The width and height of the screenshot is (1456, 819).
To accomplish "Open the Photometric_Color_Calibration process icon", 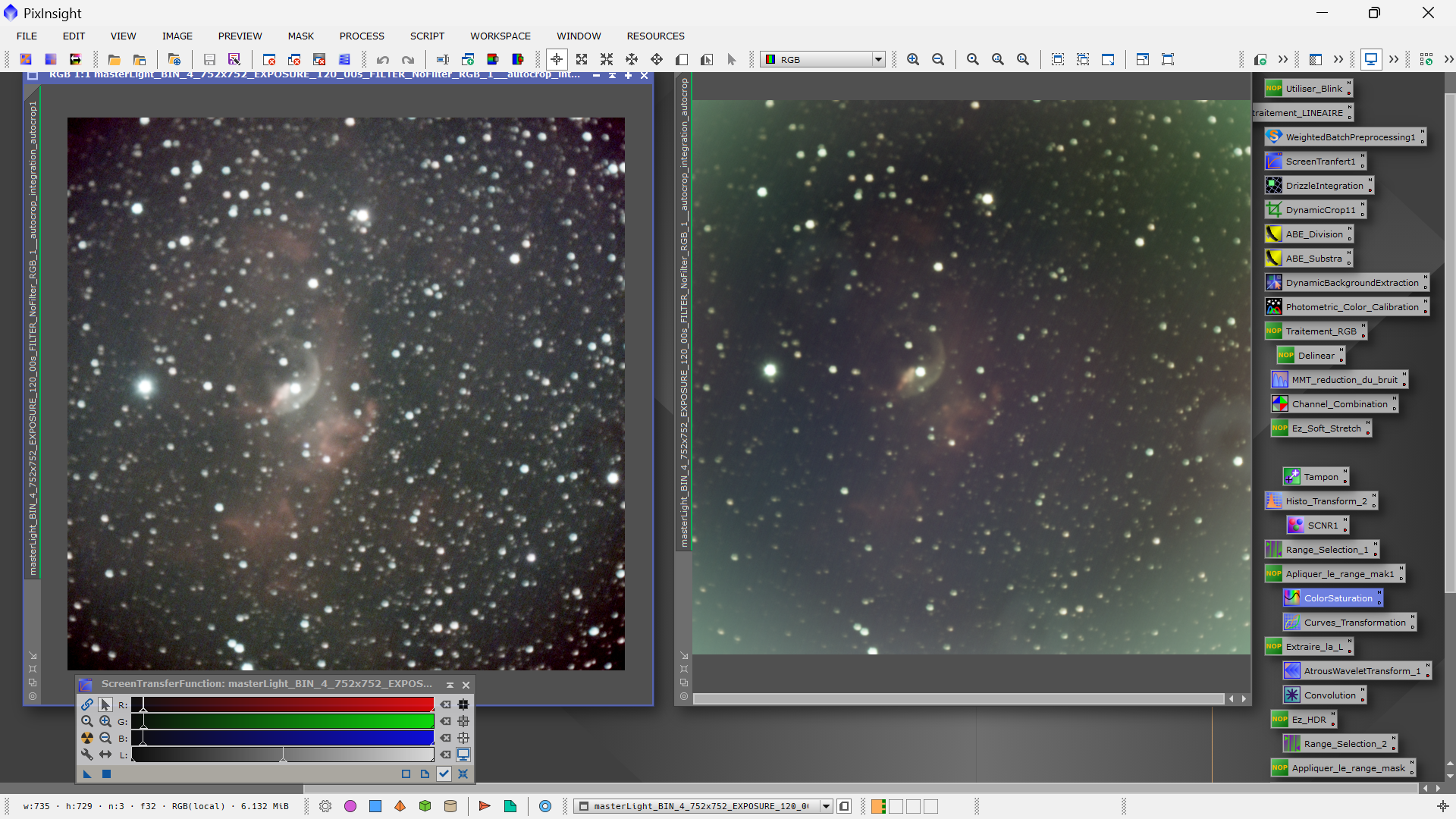I will pyautogui.click(x=1346, y=307).
